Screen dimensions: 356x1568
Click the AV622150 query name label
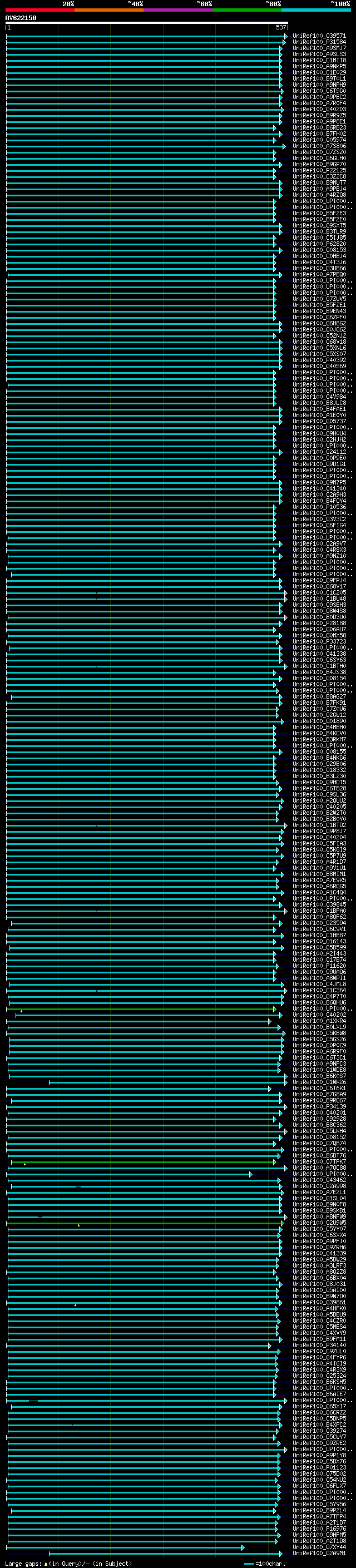[x=21, y=18]
